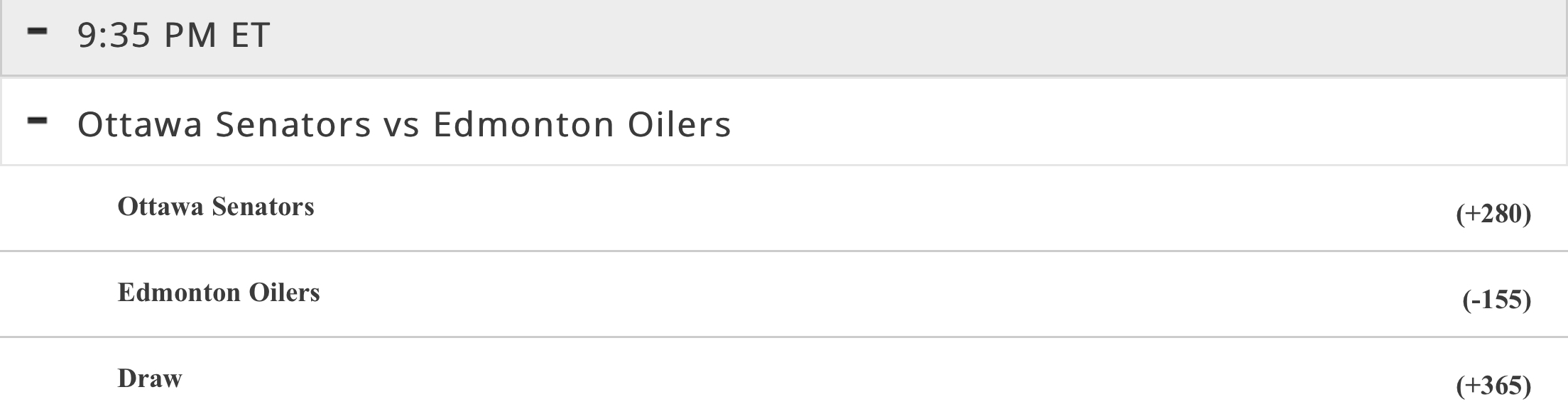Select the Ottawa Senators team name

[x=216, y=207]
